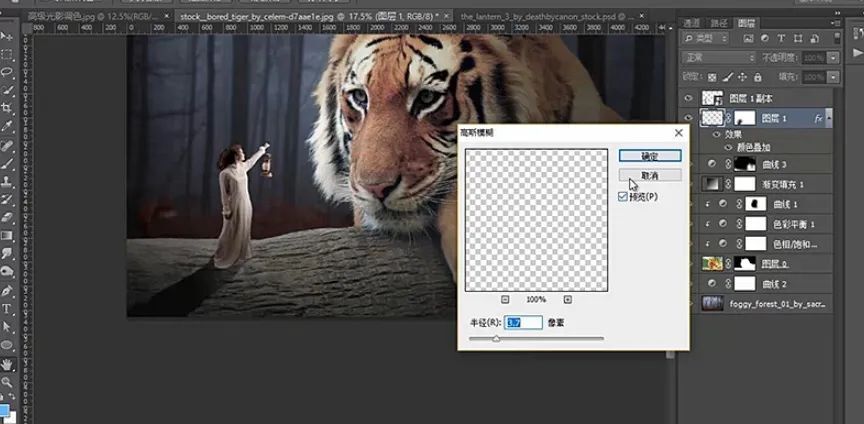Select the Zoom magnifier tool
The height and width of the screenshot is (424, 864).
[7, 381]
